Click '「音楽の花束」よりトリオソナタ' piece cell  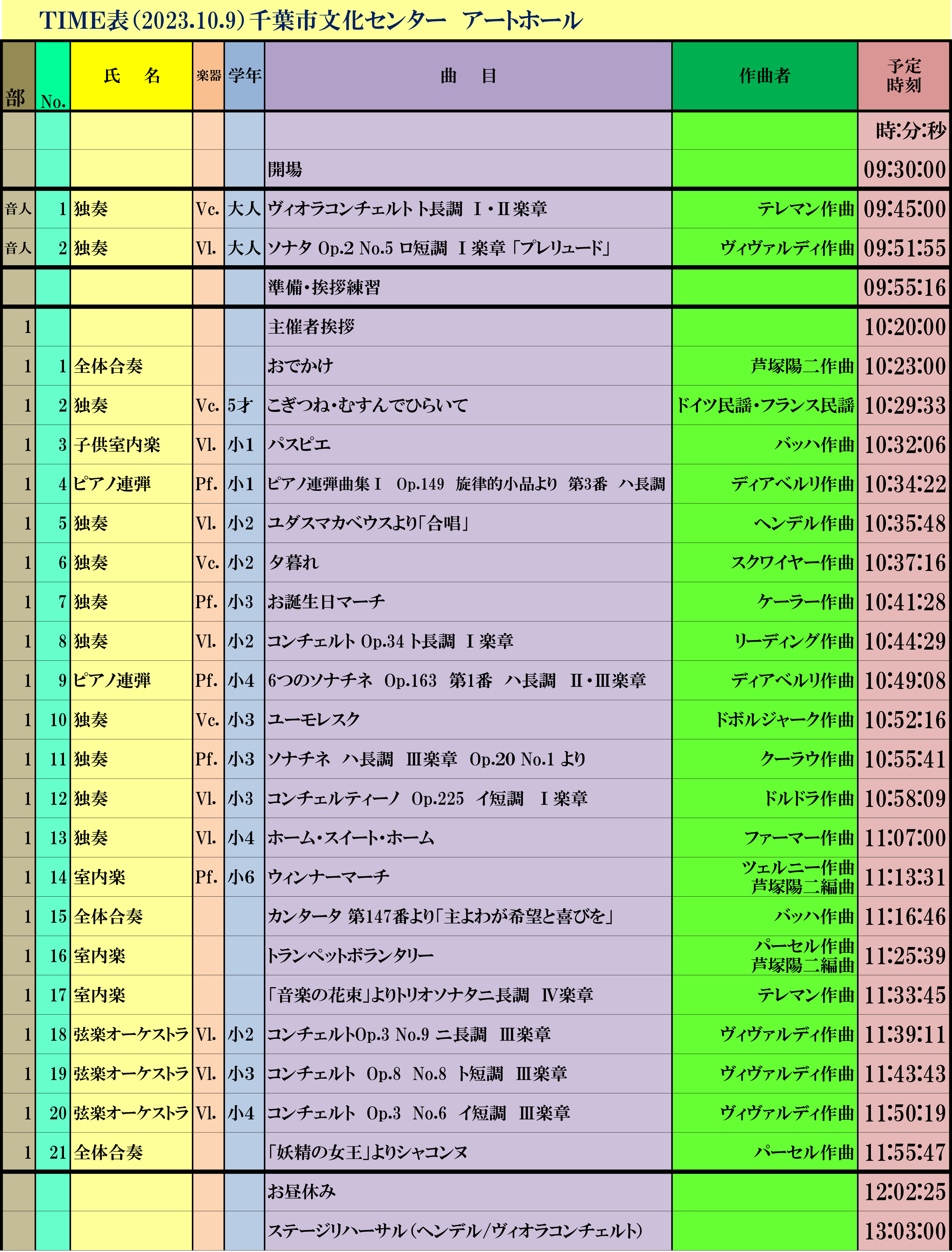[468, 995]
